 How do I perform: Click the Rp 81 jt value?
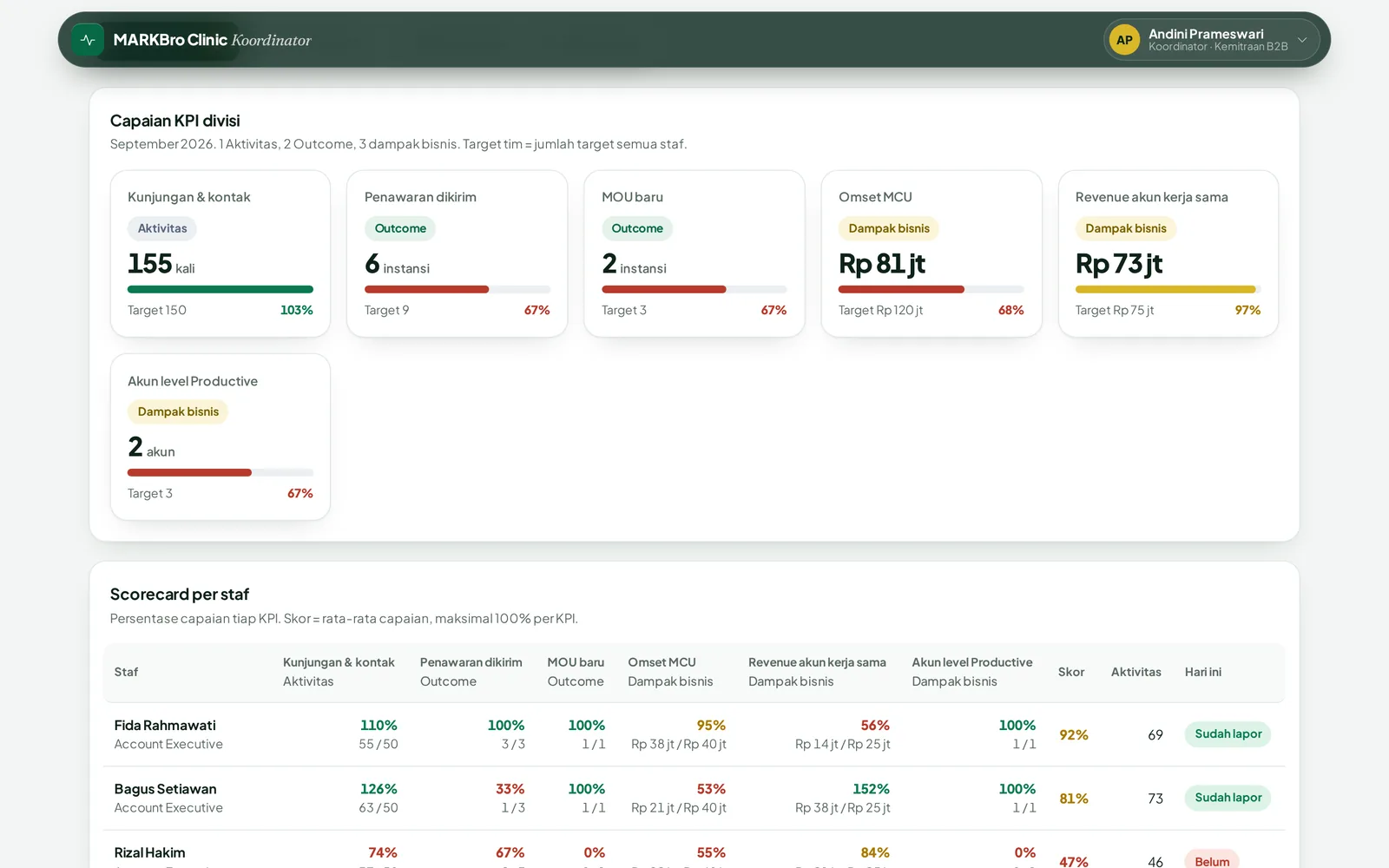coord(882,264)
